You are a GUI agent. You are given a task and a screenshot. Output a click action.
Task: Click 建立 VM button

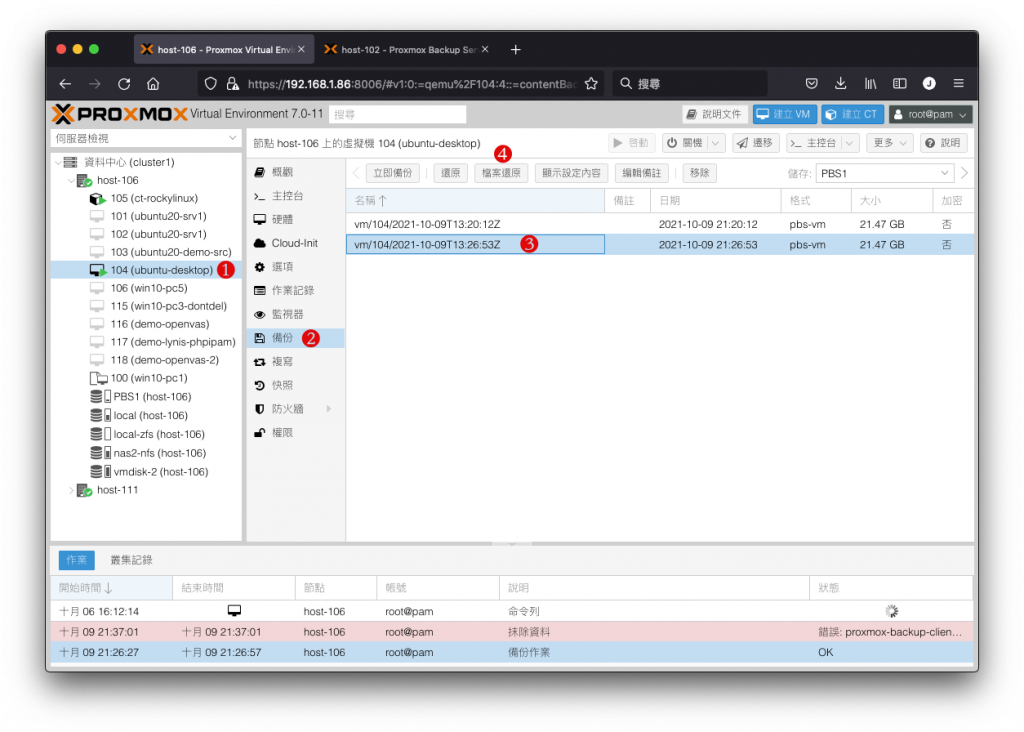pos(785,114)
